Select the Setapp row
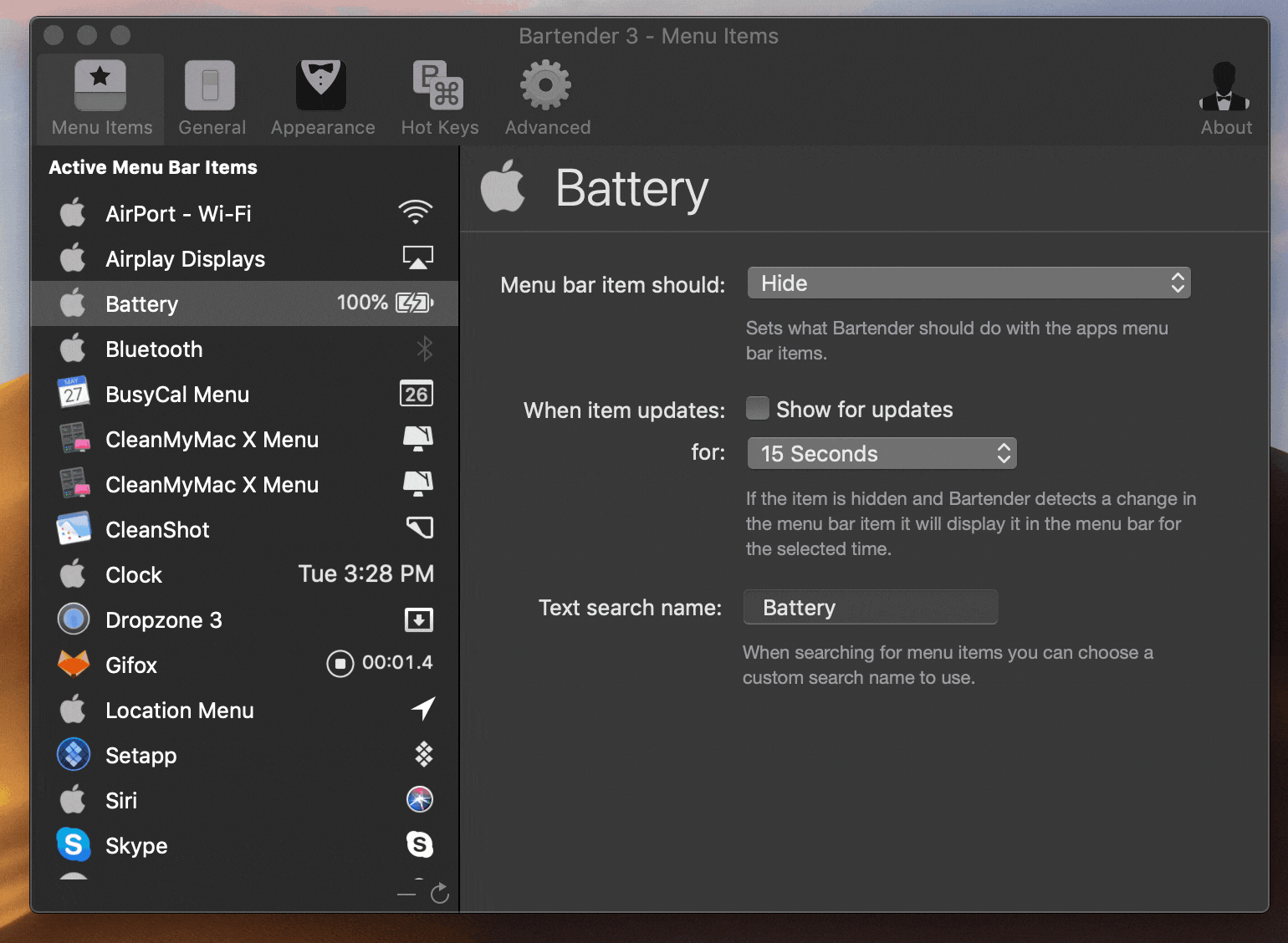The width and height of the screenshot is (1288, 943). pos(244,755)
